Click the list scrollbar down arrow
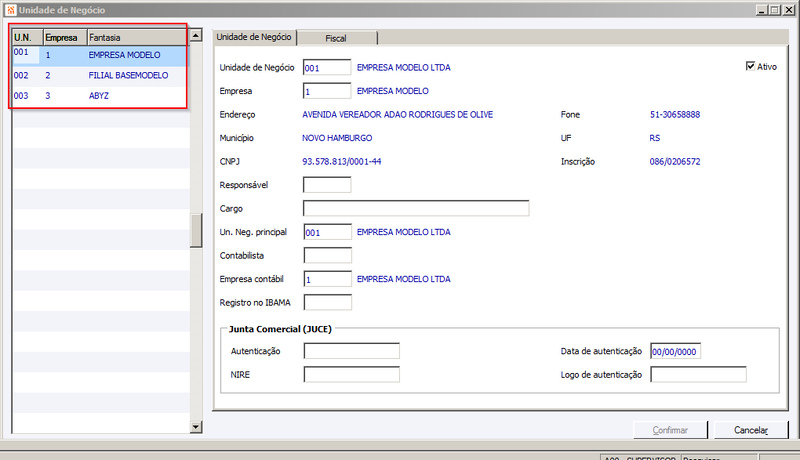800x460 pixels. click(196, 427)
